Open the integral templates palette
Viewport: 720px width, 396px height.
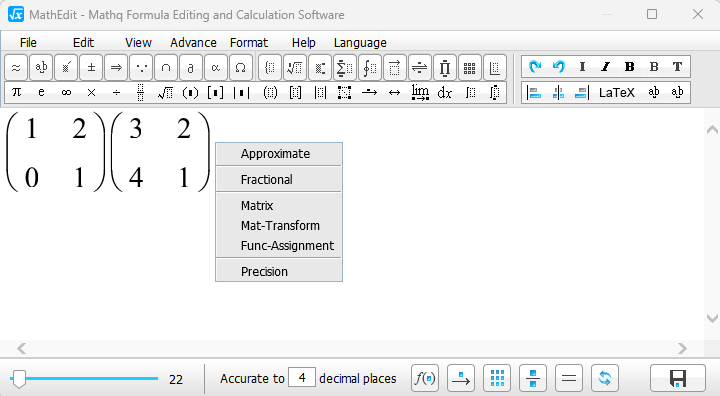[x=370, y=68]
